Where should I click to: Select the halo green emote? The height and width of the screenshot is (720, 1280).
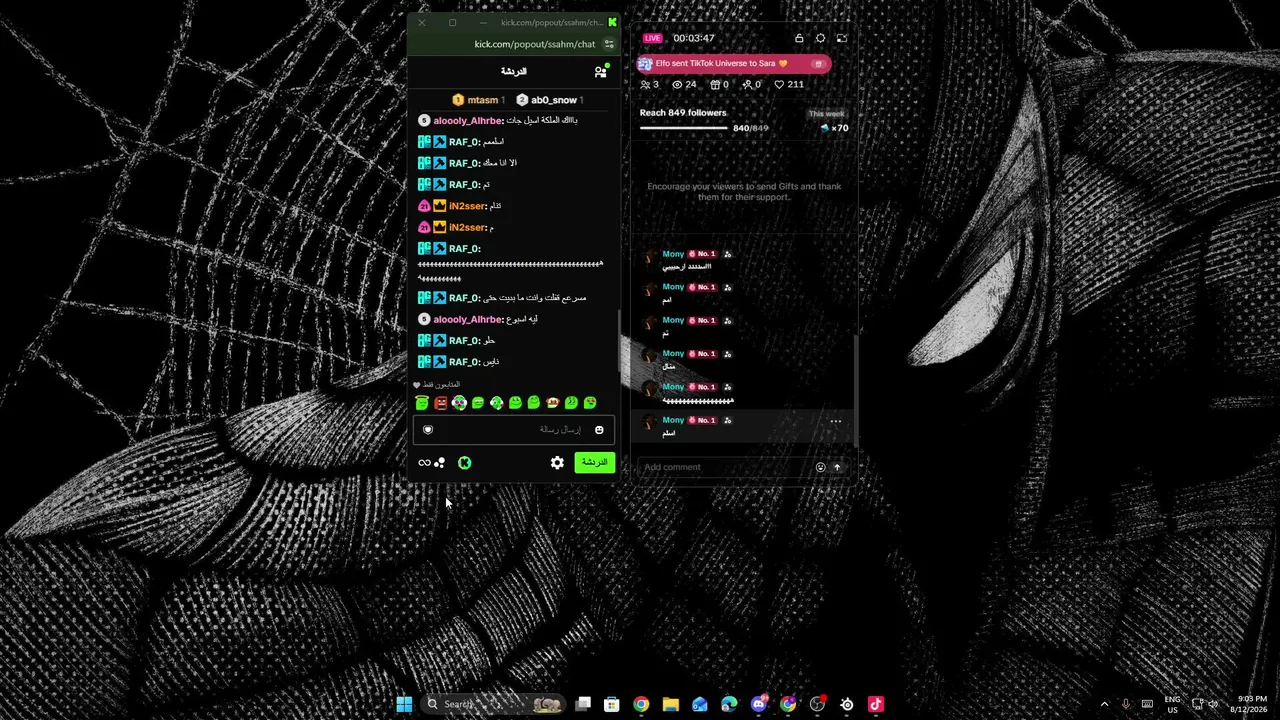(422, 403)
